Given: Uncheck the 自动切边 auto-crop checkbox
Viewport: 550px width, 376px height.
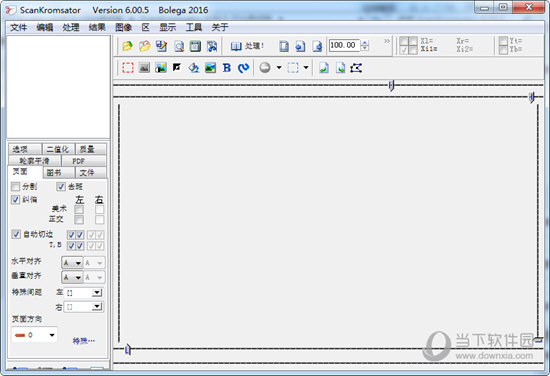Looking at the screenshot, I should 16,234.
